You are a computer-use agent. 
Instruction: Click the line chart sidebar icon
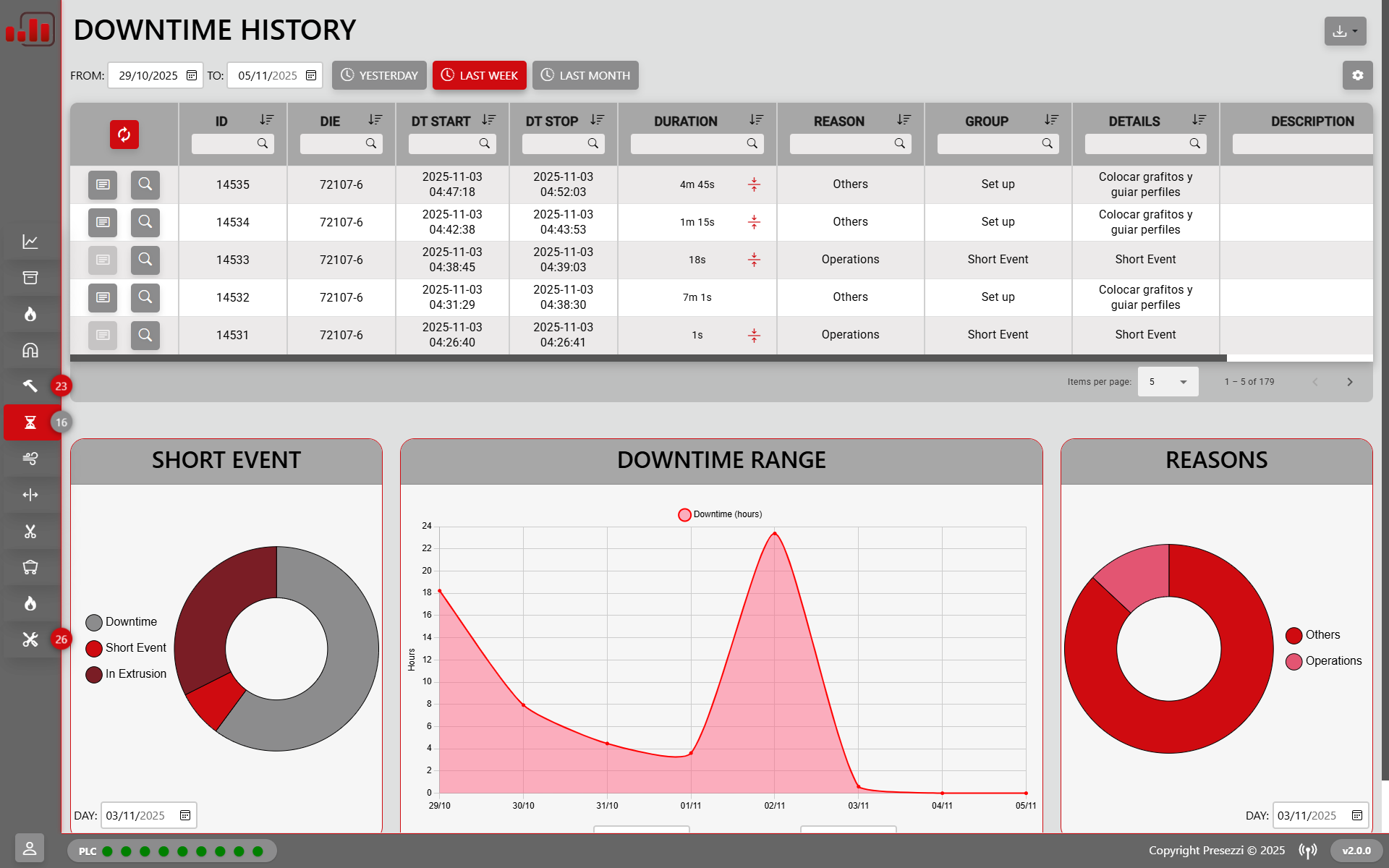(x=30, y=242)
